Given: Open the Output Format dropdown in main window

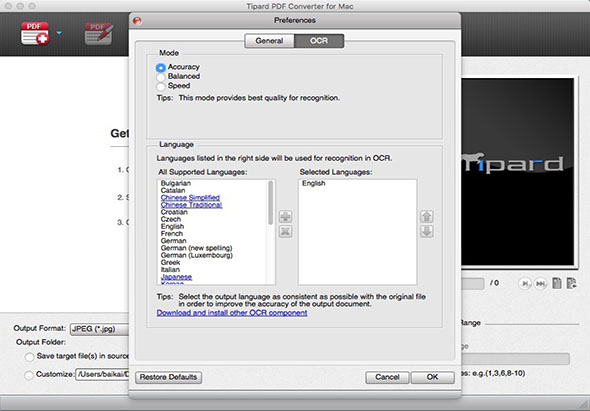Looking at the screenshot, I should point(99,329).
